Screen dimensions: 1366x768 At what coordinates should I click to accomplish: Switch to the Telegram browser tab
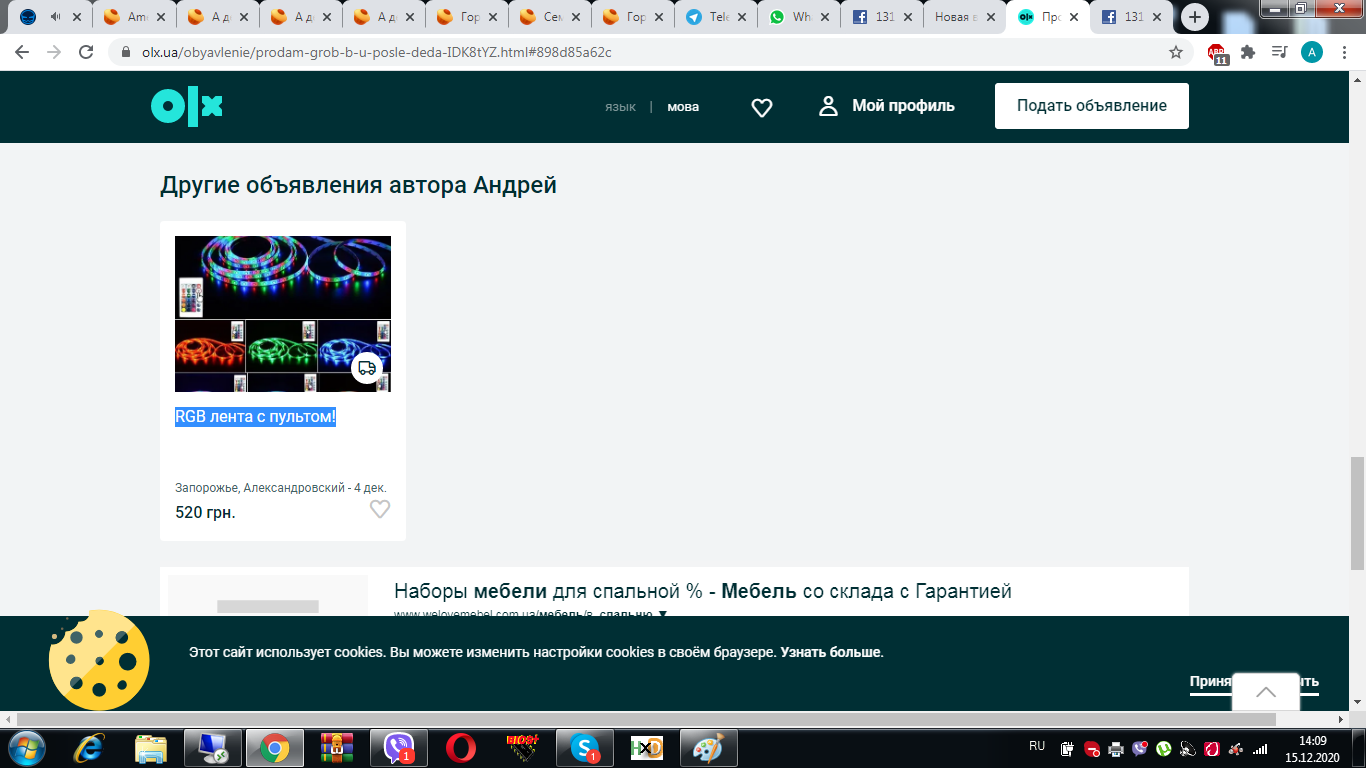[x=714, y=17]
